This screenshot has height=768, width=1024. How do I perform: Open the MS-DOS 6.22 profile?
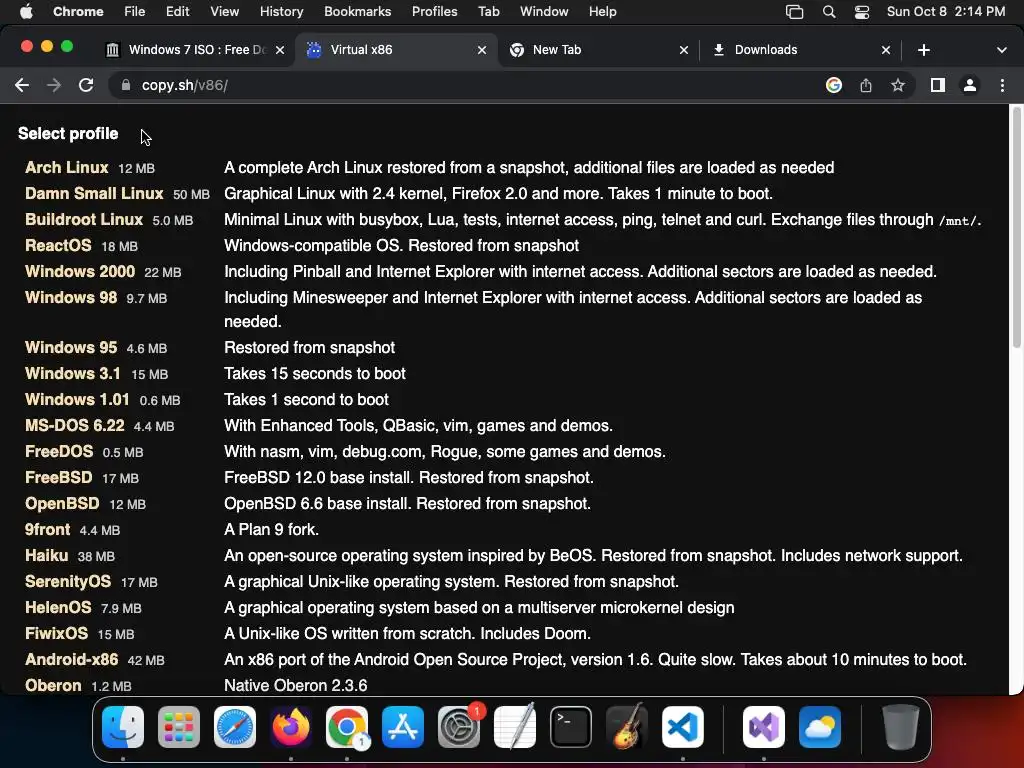[74, 426]
